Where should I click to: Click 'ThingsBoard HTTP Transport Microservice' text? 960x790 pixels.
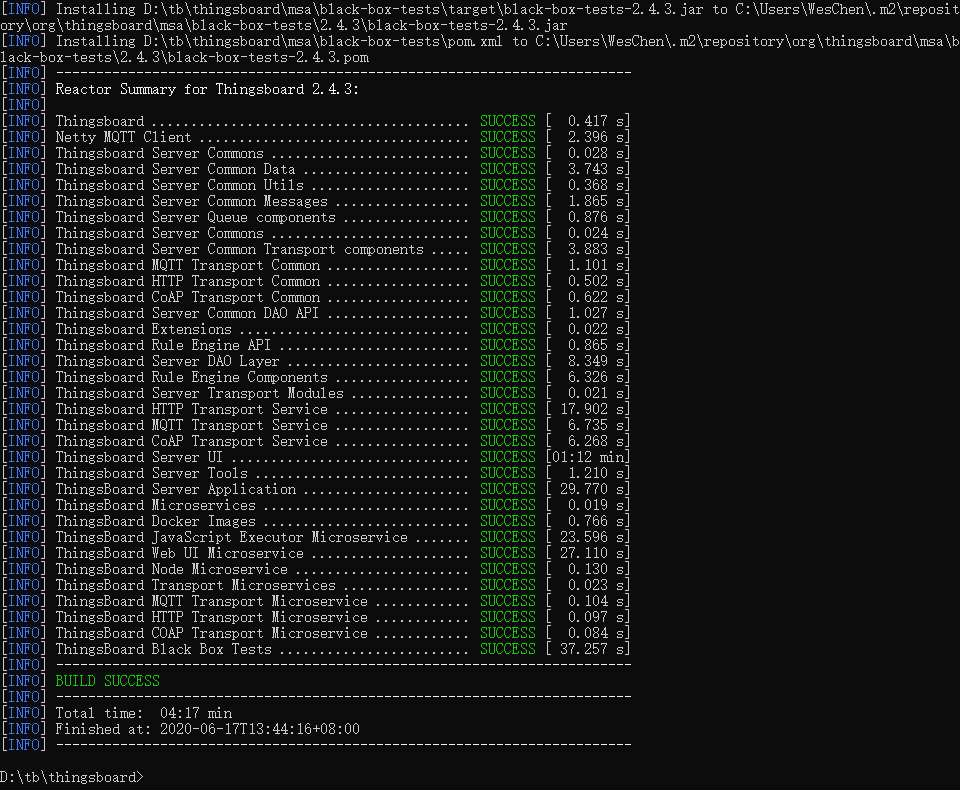pyautogui.click(x=212, y=617)
